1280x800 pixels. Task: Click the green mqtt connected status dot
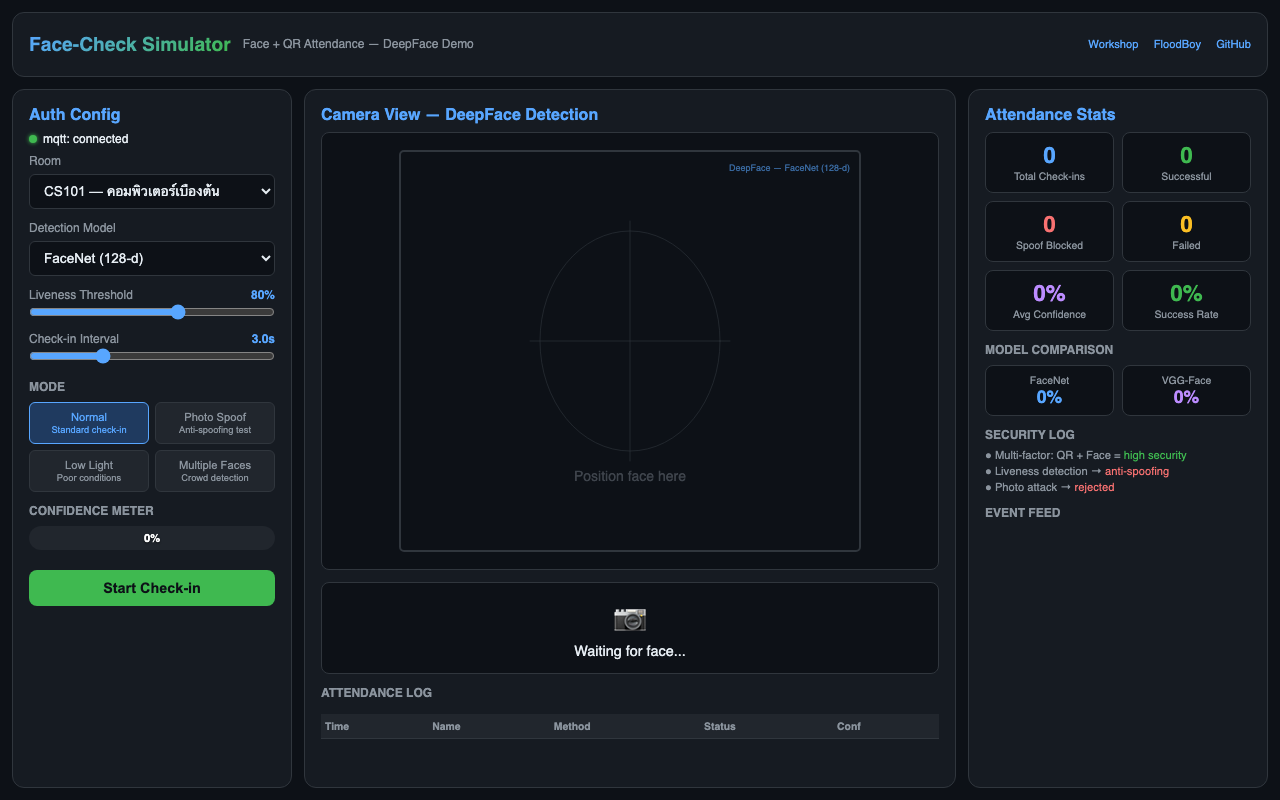tap(33, 139)
